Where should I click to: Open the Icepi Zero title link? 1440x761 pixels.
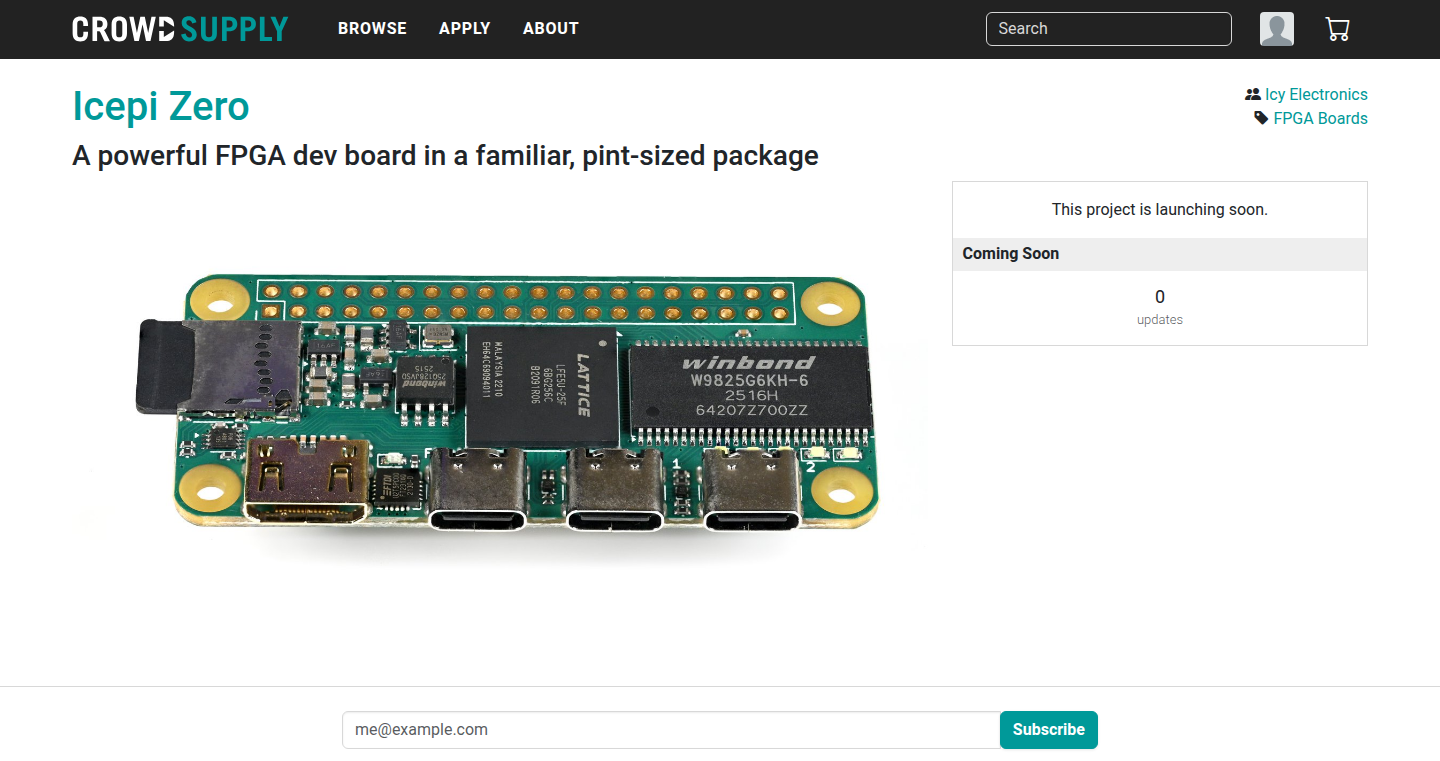pyautogui.click(x=161, y=106)
